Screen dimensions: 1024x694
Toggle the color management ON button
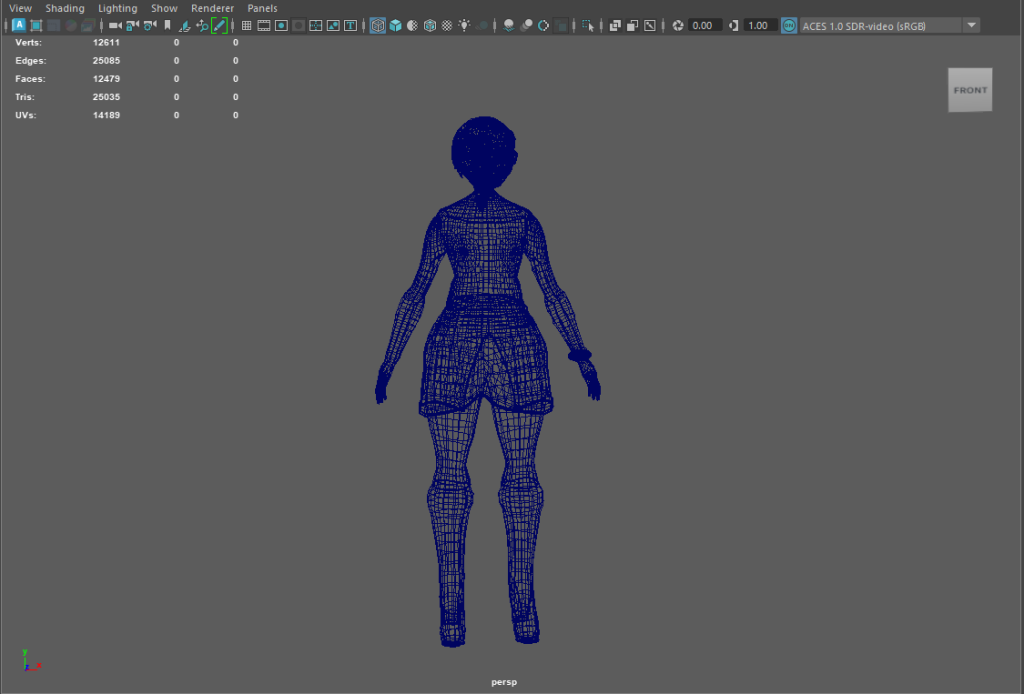point(789,25)
